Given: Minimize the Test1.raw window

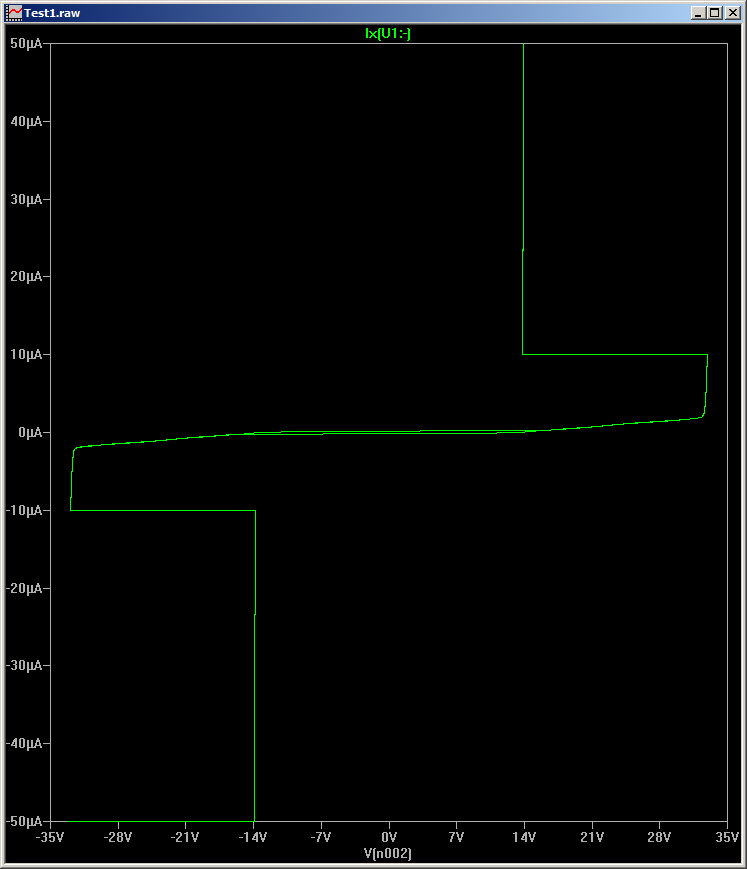Looking at the screenshot, I should click(x=698, y=13).
